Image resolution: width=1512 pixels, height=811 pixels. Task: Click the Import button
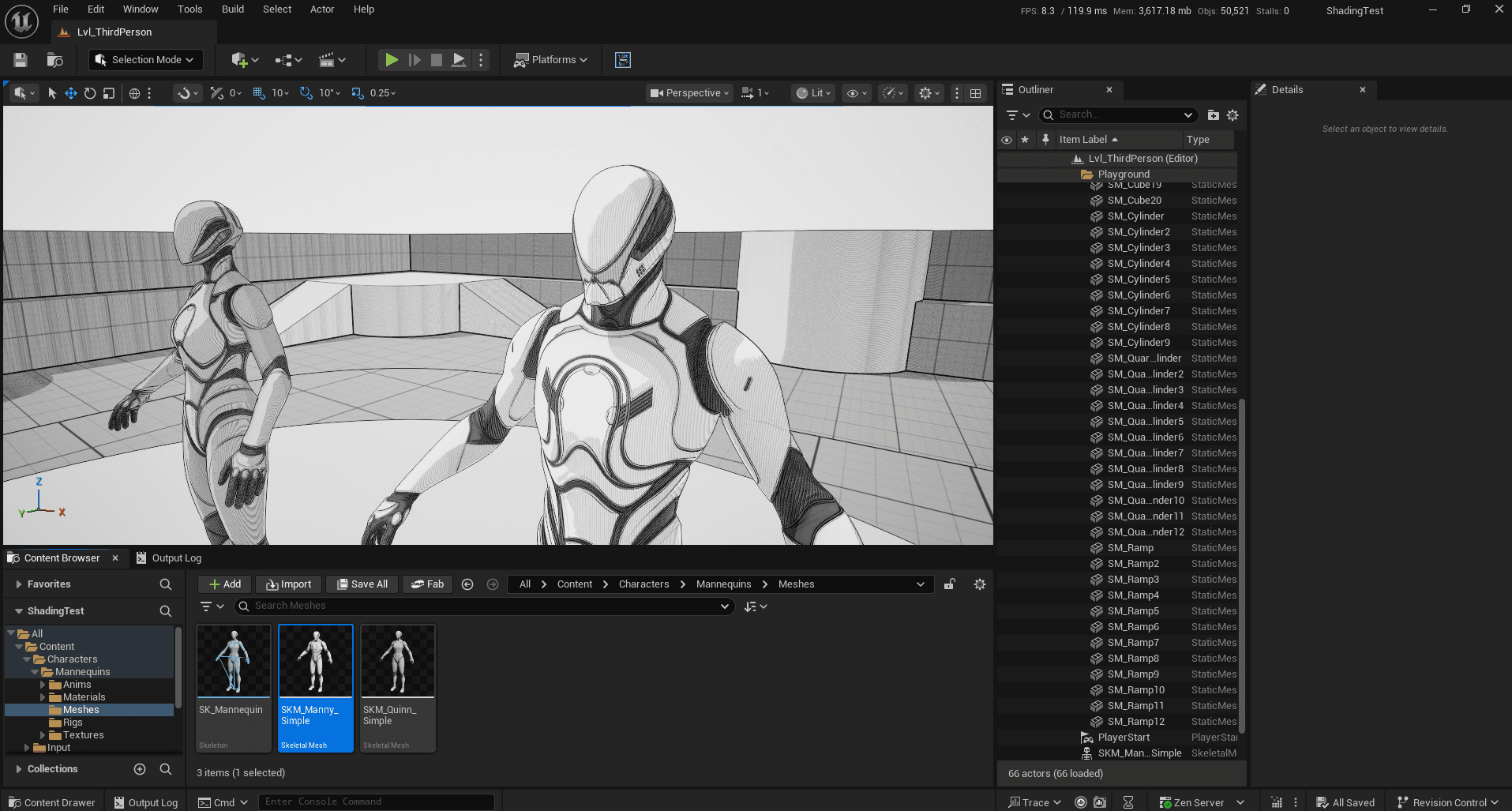pos(288,584)
